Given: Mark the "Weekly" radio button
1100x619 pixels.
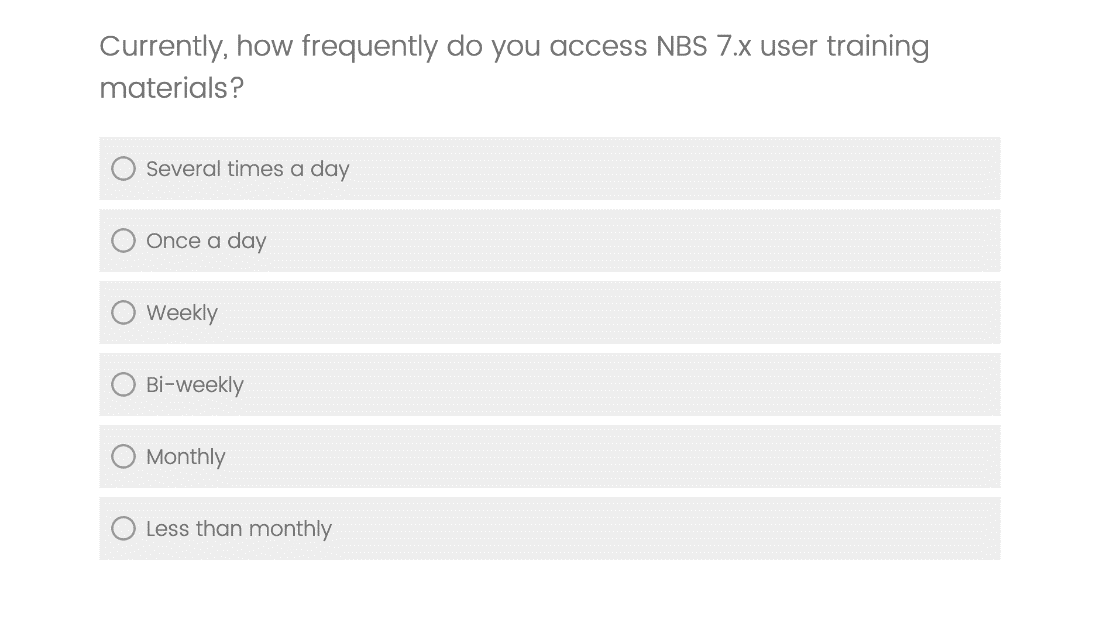Looking at the screenshot, I should [123, 313].
